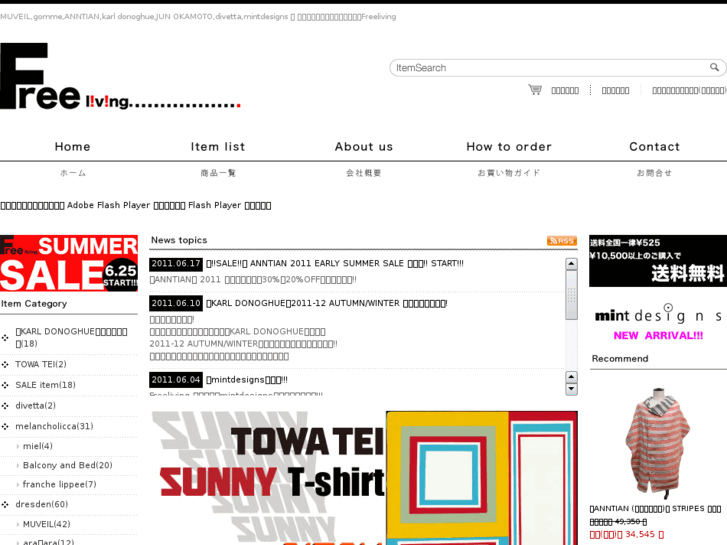Open the melancholicca(31) category

(54, 426)
